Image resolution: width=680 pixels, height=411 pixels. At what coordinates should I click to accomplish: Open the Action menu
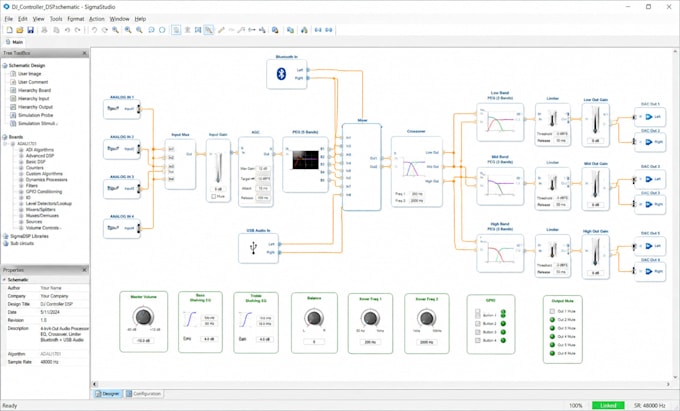pos(97,19)
